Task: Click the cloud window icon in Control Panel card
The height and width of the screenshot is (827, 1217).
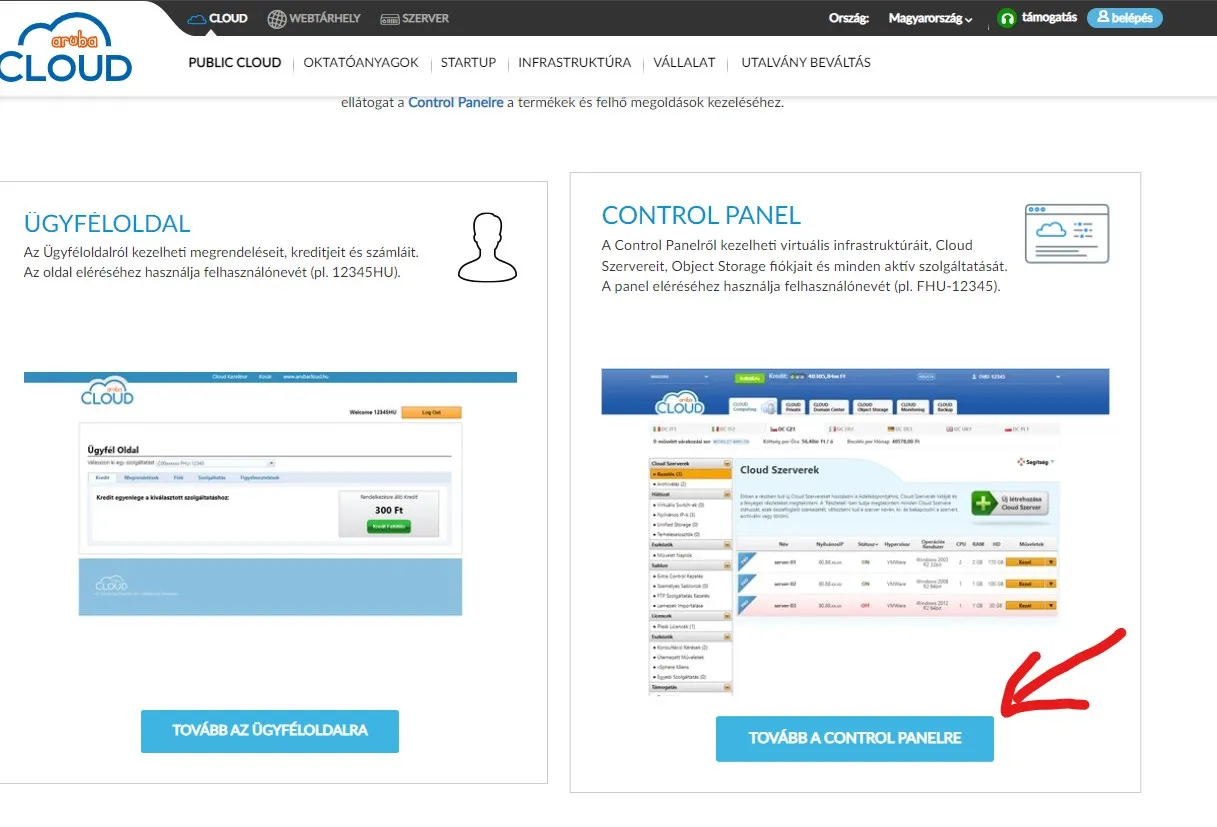Action: click(x=1067, y=234)
